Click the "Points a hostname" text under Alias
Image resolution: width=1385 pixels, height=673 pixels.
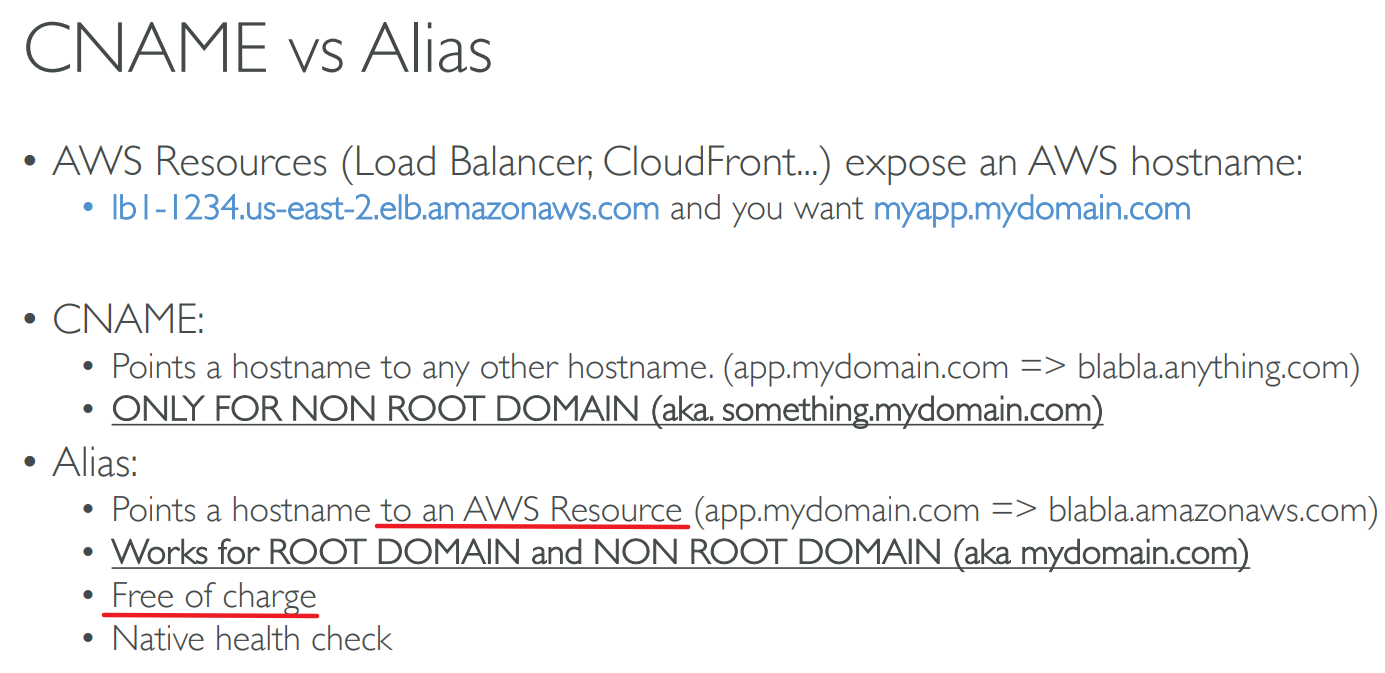tap(240, 511)
